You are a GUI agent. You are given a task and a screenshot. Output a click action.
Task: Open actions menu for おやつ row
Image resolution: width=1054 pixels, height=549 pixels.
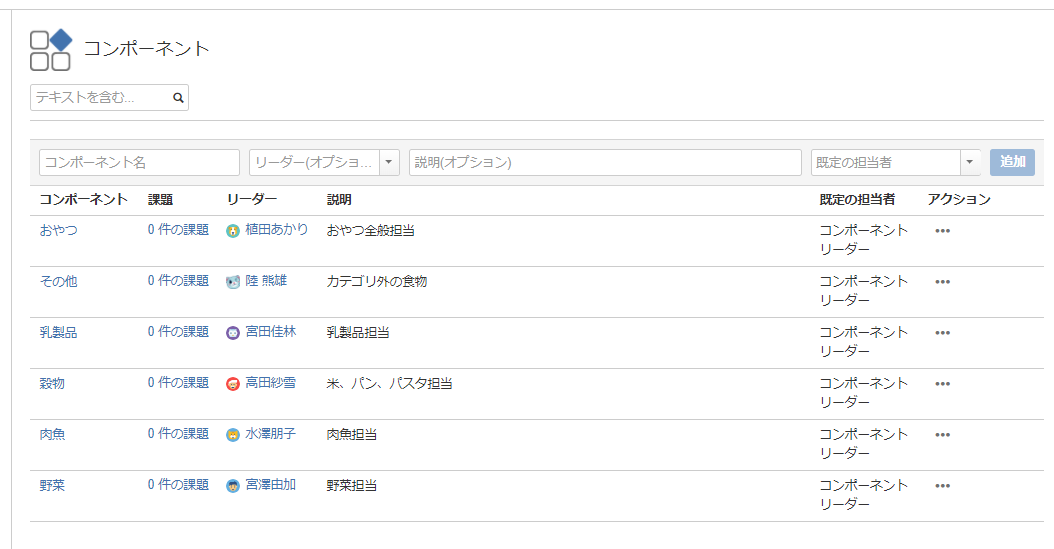pos(942,231)
